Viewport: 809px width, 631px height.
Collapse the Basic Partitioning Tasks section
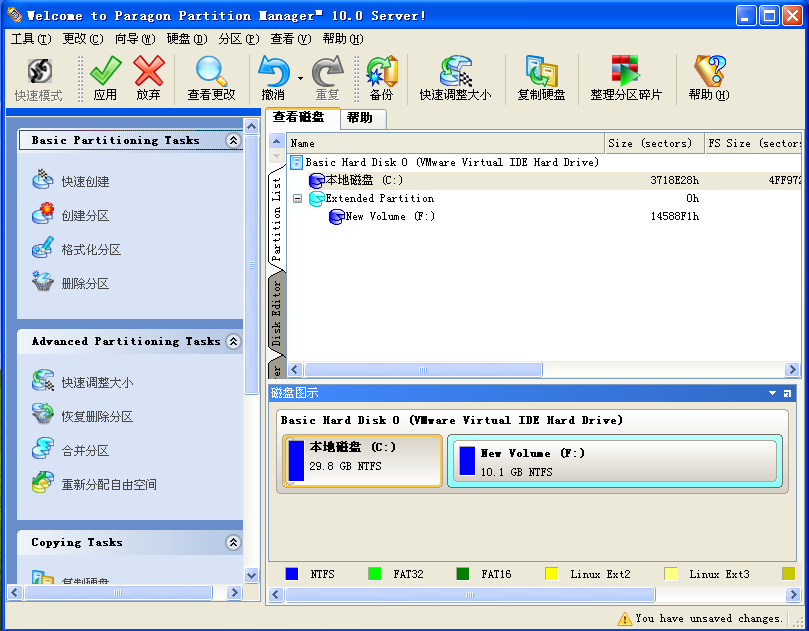(233, 140)
